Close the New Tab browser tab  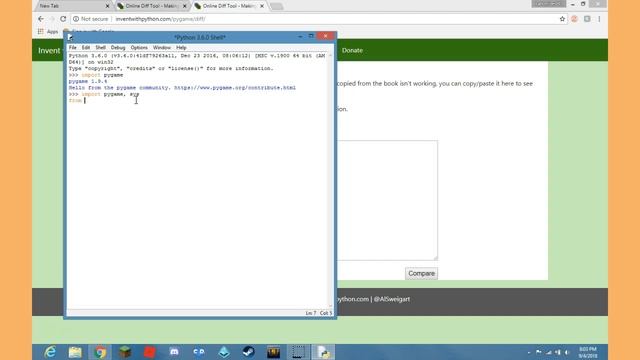point(107,6)
